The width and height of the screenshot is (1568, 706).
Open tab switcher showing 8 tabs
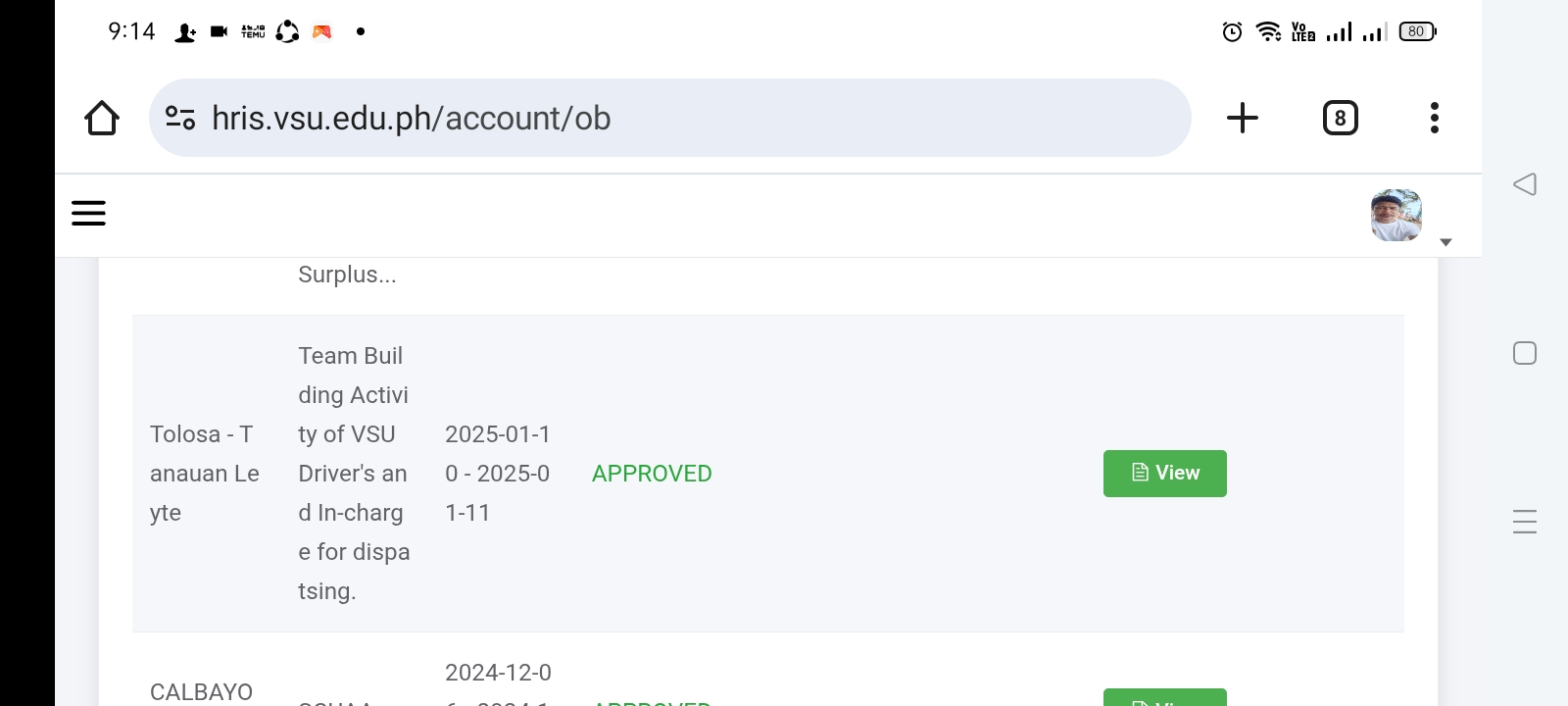click(1340, 118)
